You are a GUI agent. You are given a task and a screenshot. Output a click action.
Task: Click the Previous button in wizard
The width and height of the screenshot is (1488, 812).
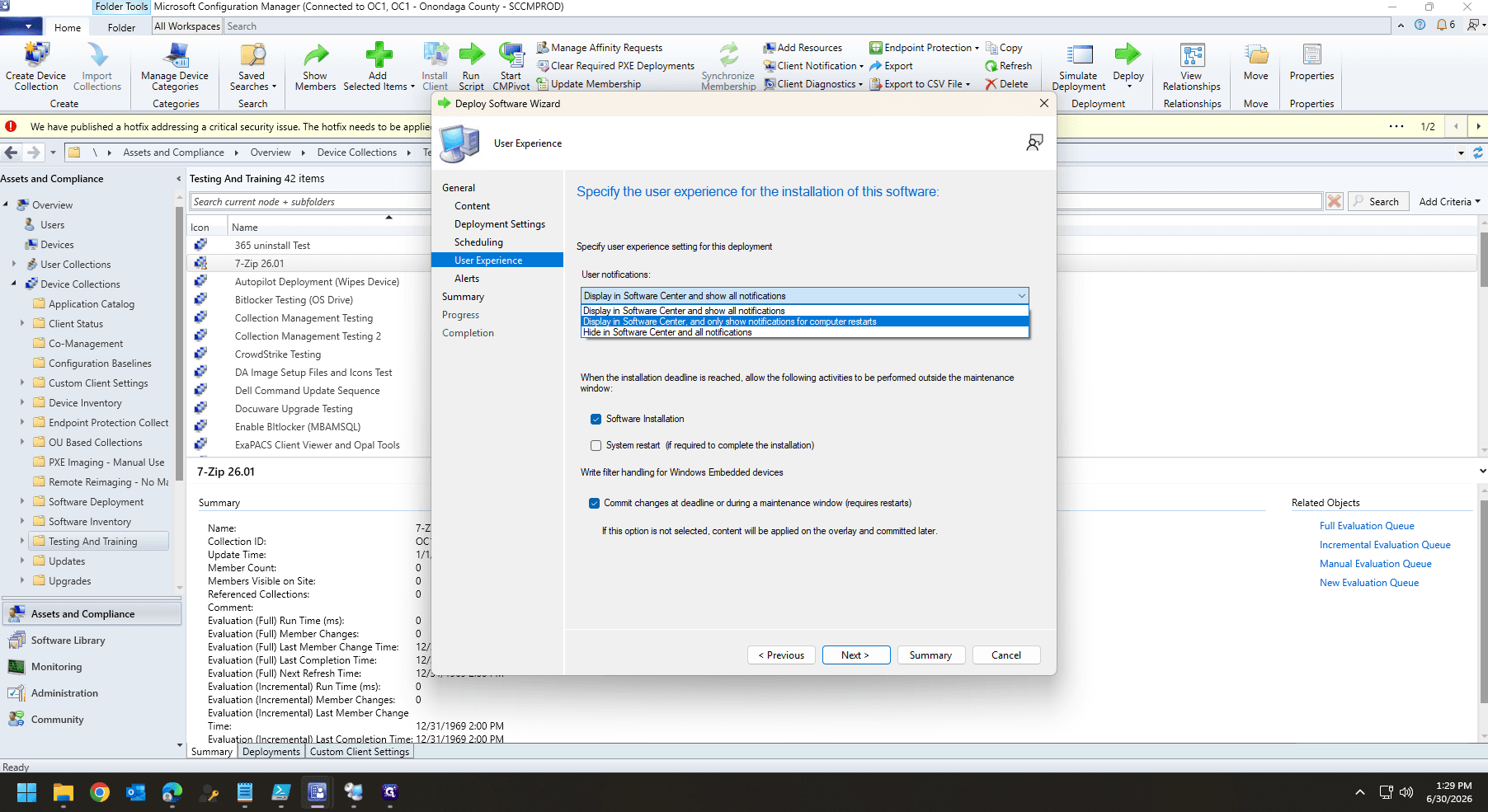(781, 655)
